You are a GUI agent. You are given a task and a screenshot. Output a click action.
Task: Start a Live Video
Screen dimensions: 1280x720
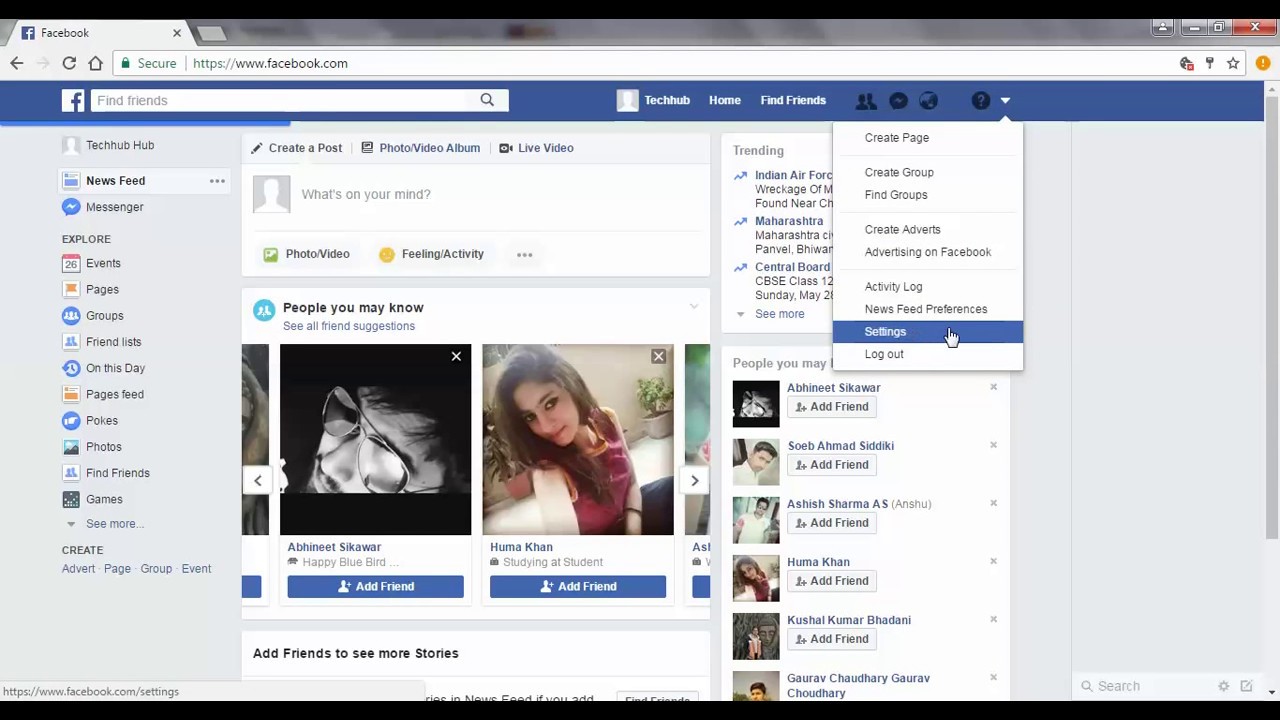(536, 148)
